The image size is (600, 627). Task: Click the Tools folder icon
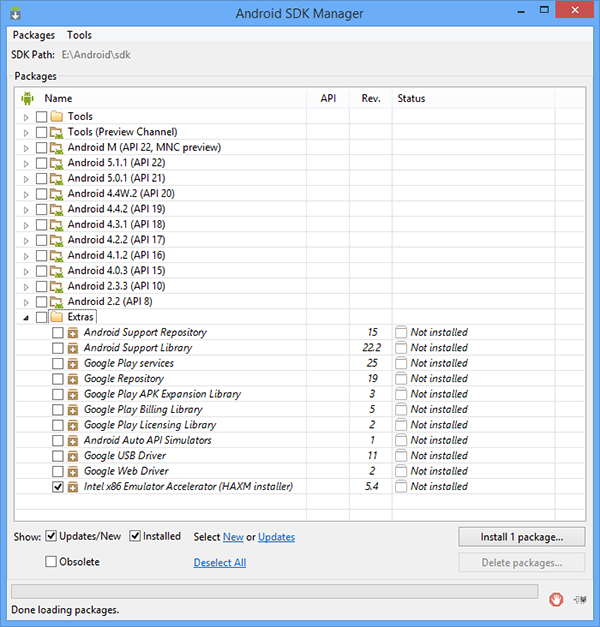[57, 116]
